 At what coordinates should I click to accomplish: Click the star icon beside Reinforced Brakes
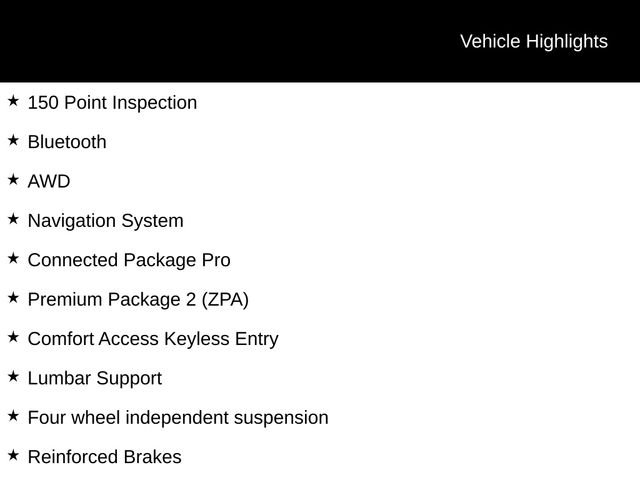(x=13, y=455)
